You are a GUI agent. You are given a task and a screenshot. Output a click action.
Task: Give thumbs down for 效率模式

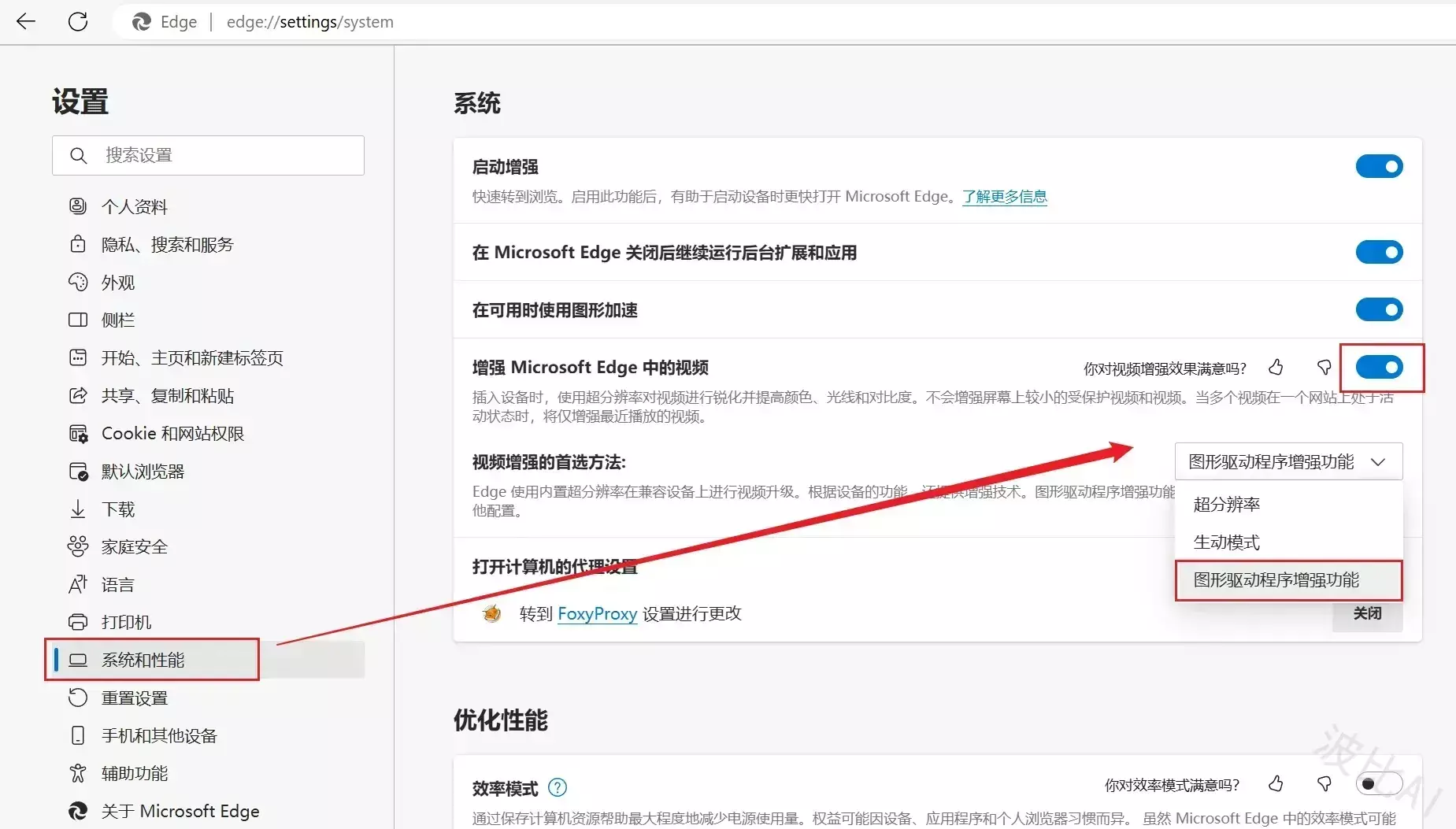[1324, 783]
